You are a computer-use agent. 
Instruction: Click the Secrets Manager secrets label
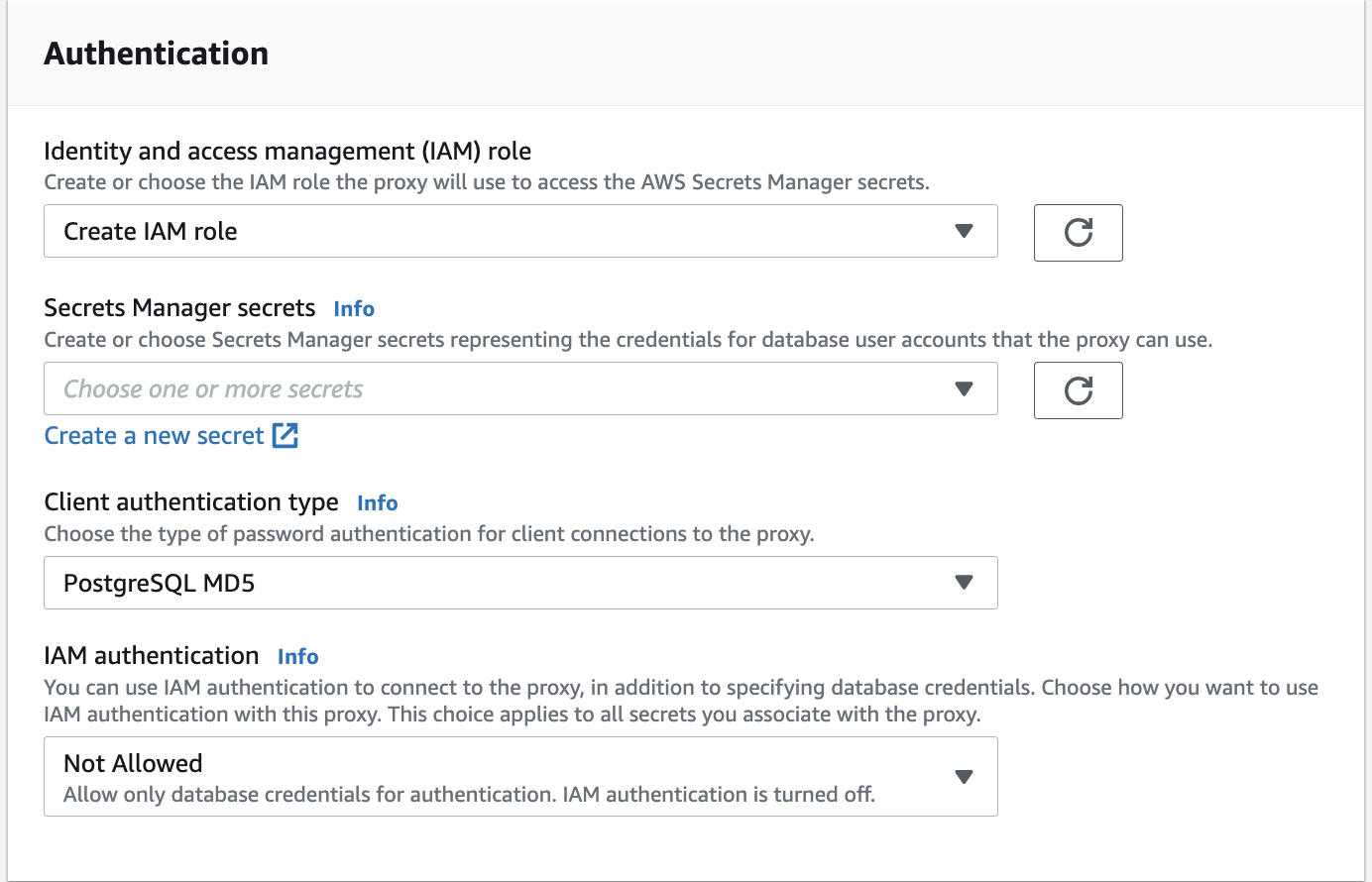click(179, 308)
